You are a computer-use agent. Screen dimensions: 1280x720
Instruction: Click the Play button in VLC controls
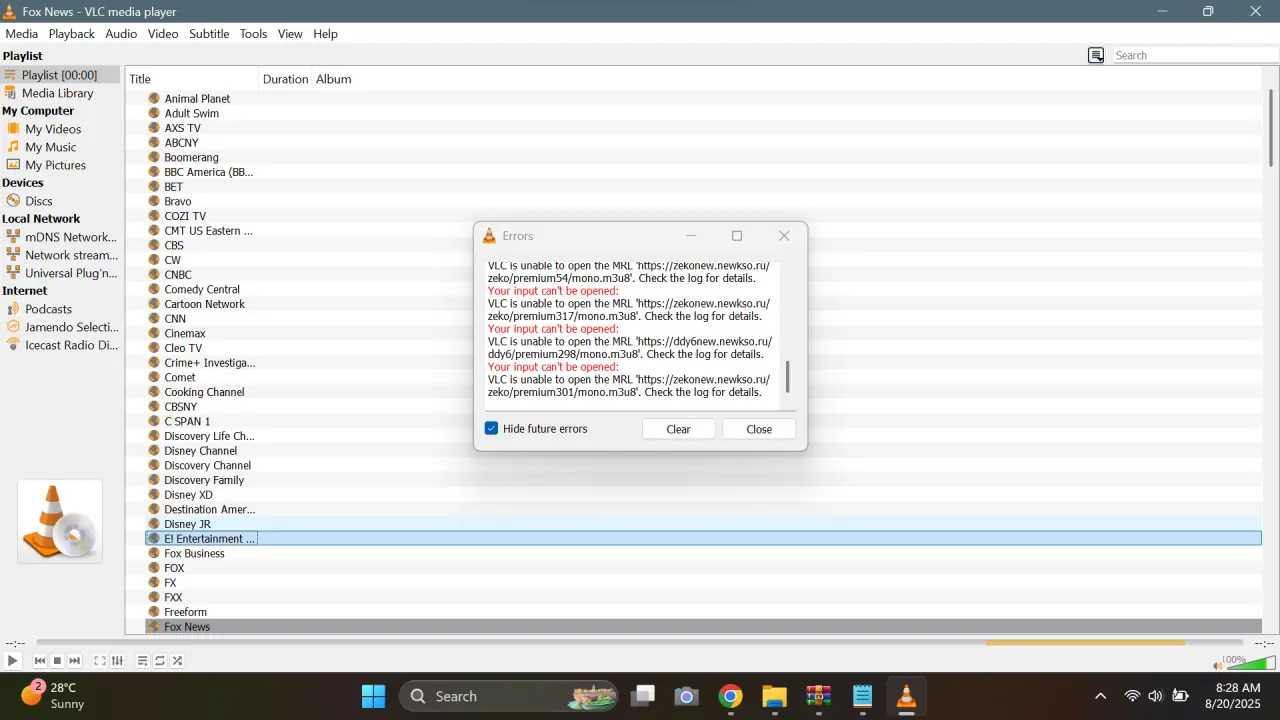(x=12, y=661)
